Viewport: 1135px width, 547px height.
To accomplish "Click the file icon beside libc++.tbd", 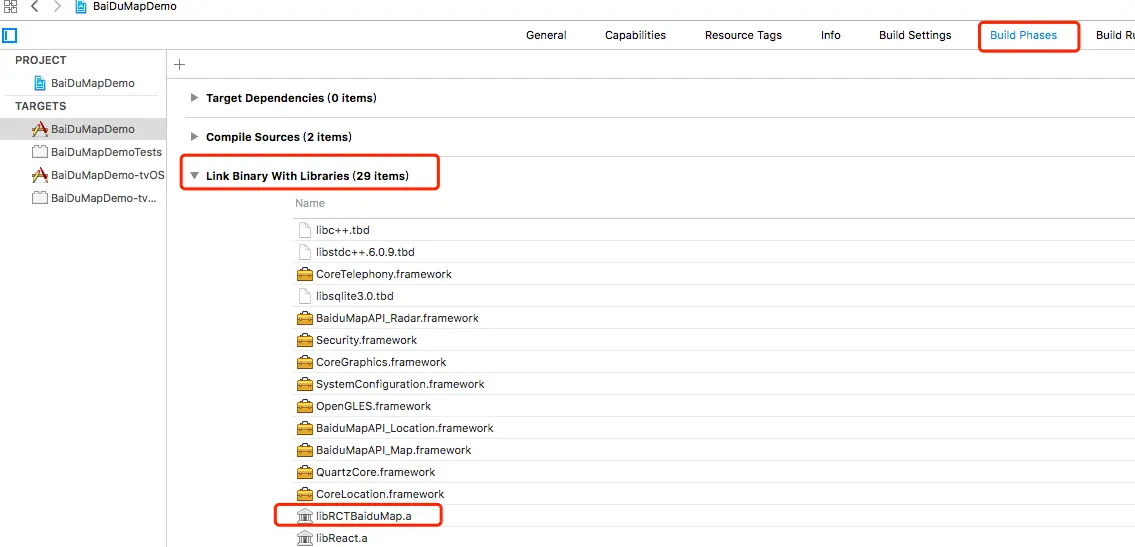I will click(304, 230).
